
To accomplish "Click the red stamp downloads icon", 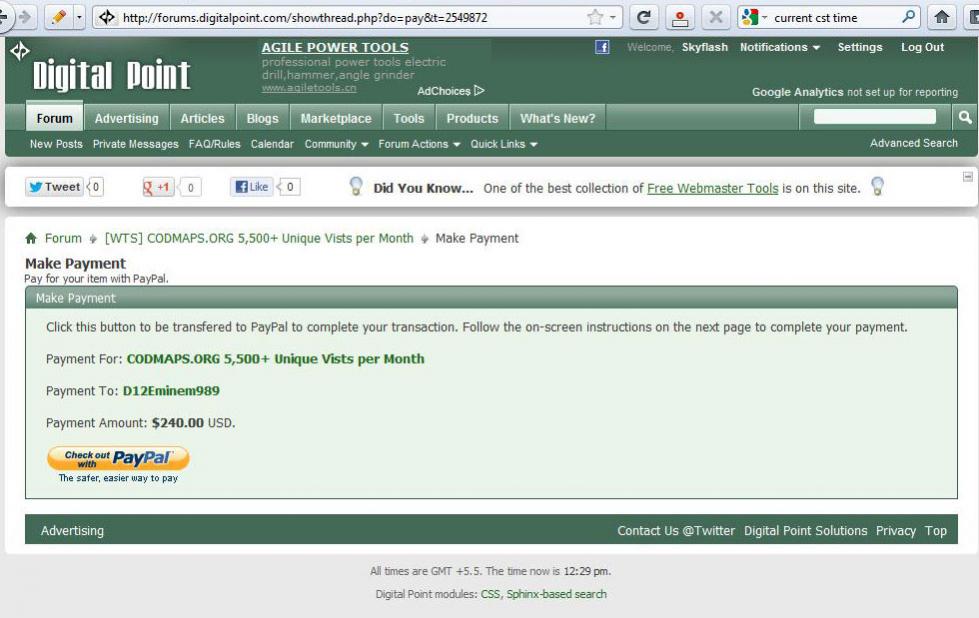I will [x=680, y=17].
